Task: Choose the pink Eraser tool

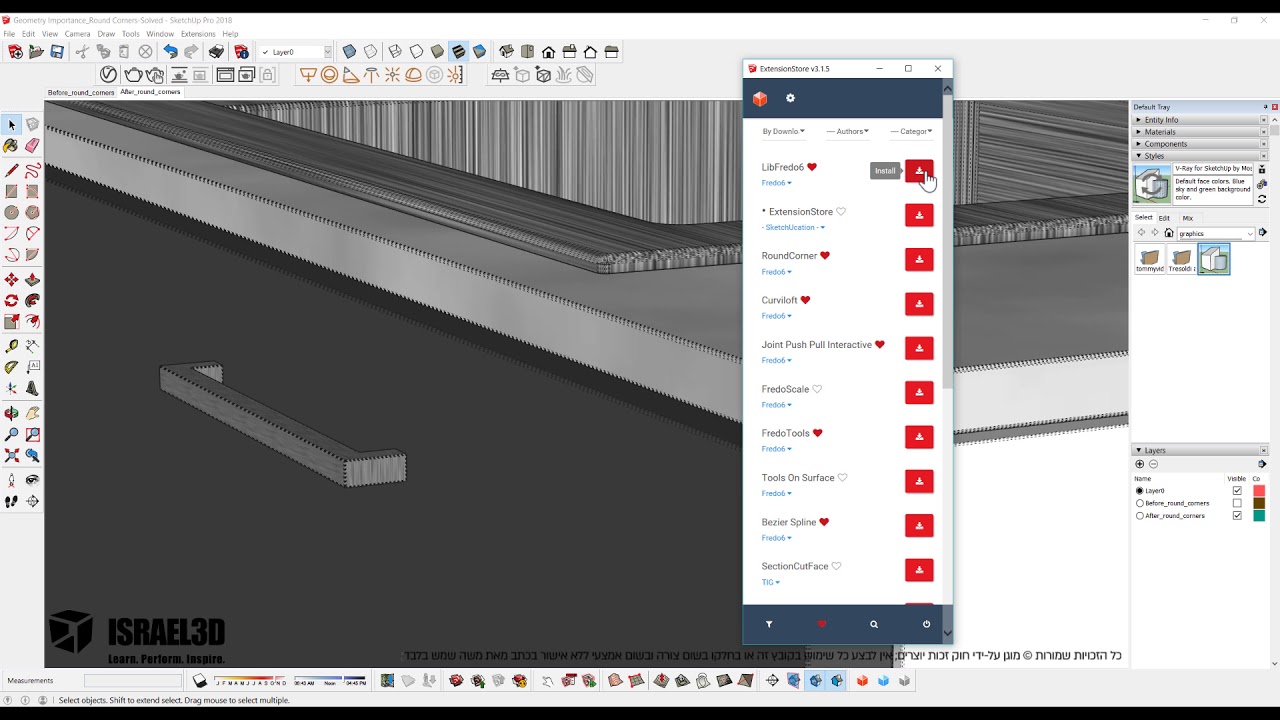Action: pyautogui.click(x=33, y=146)
